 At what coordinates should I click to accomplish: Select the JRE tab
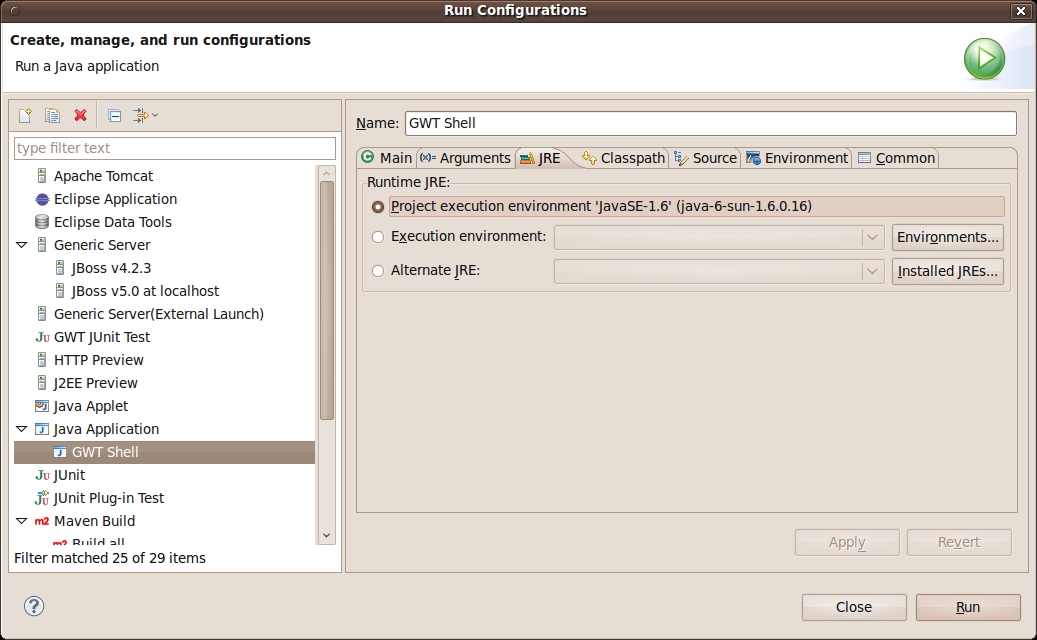point(541,158)
